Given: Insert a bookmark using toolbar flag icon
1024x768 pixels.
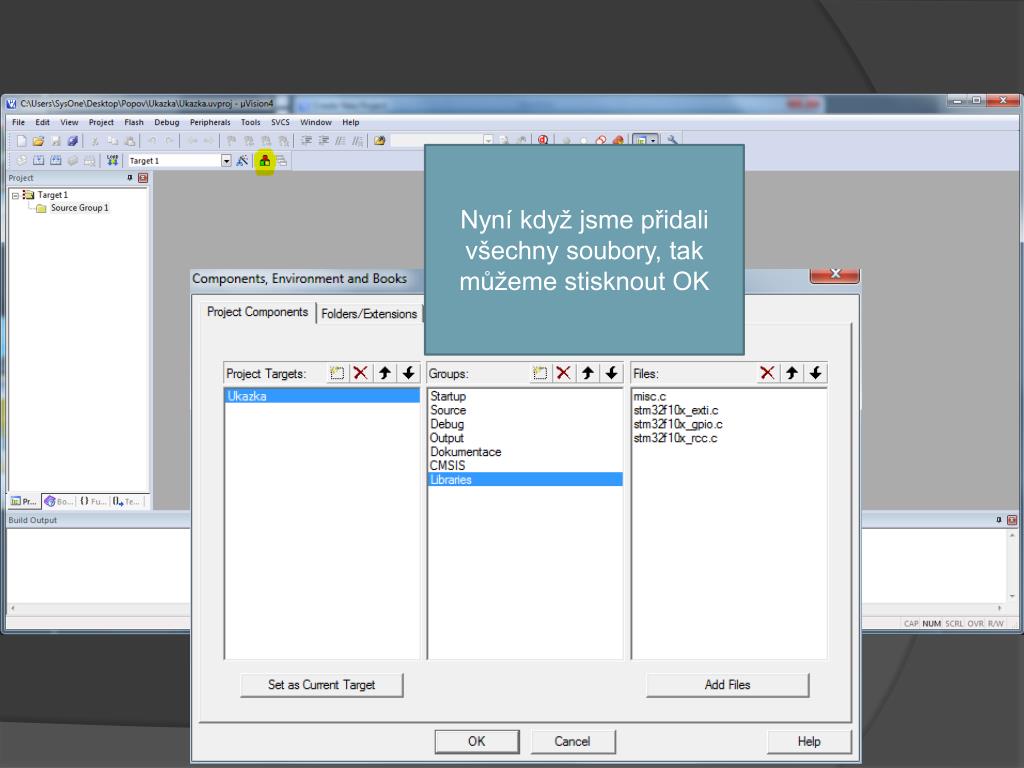Looking at the screenshot, I should (231, 140).
